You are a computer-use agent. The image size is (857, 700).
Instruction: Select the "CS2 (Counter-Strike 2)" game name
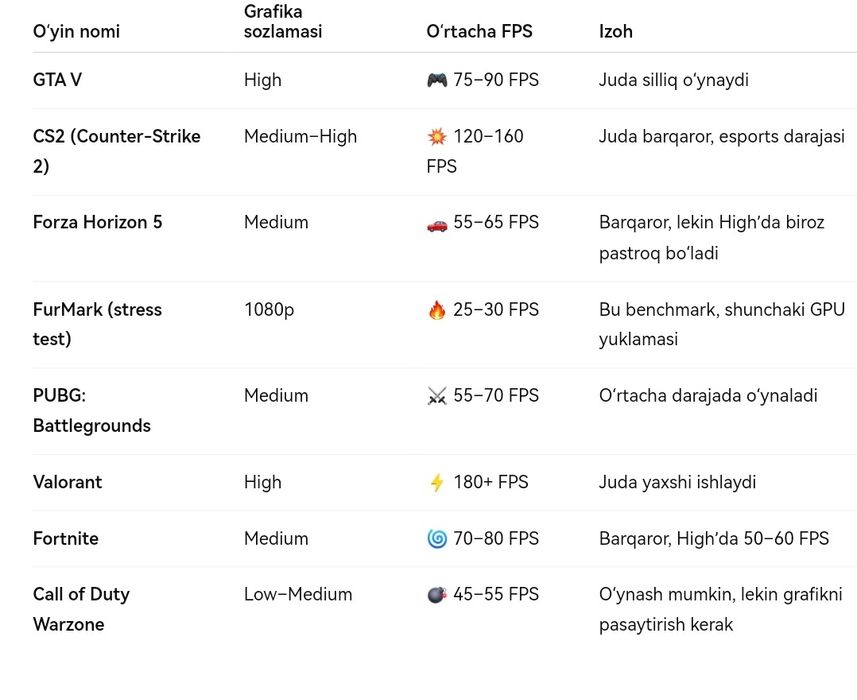[x=116, y=151]
